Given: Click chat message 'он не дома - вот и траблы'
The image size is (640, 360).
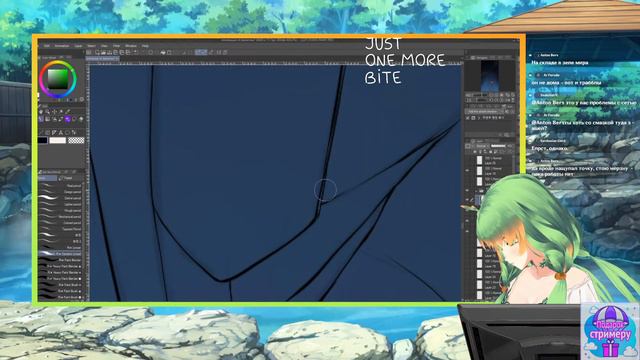Looking at the screenshot, I should (566, 82).
